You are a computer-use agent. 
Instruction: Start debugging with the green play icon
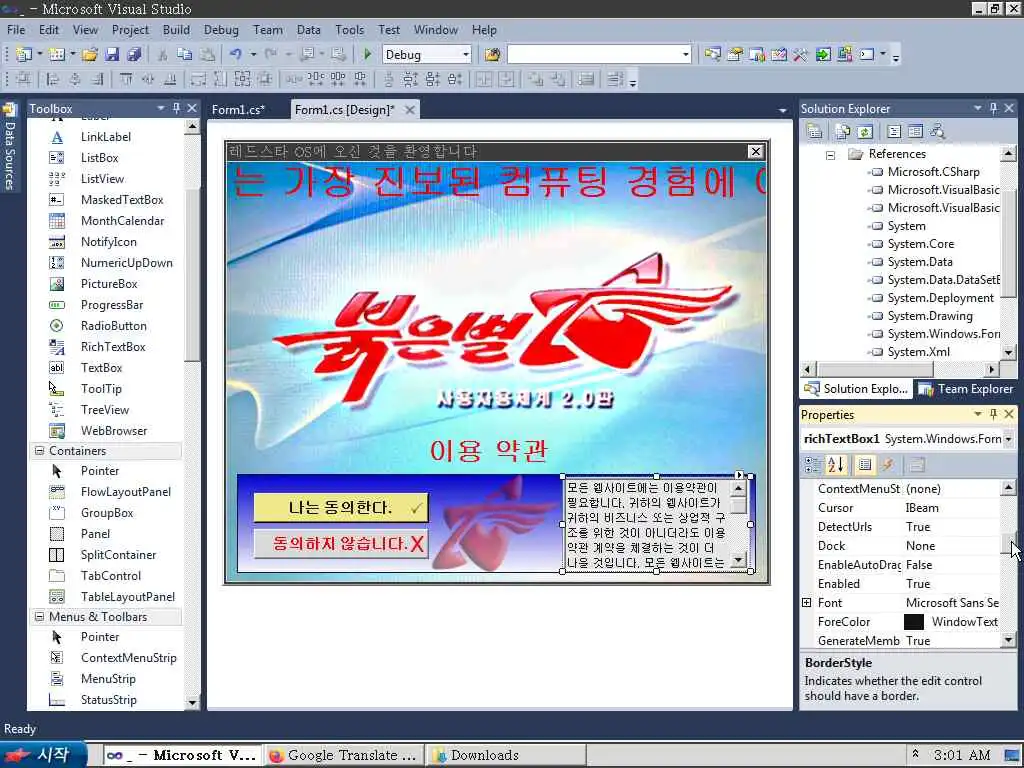(x=367, y=54)
